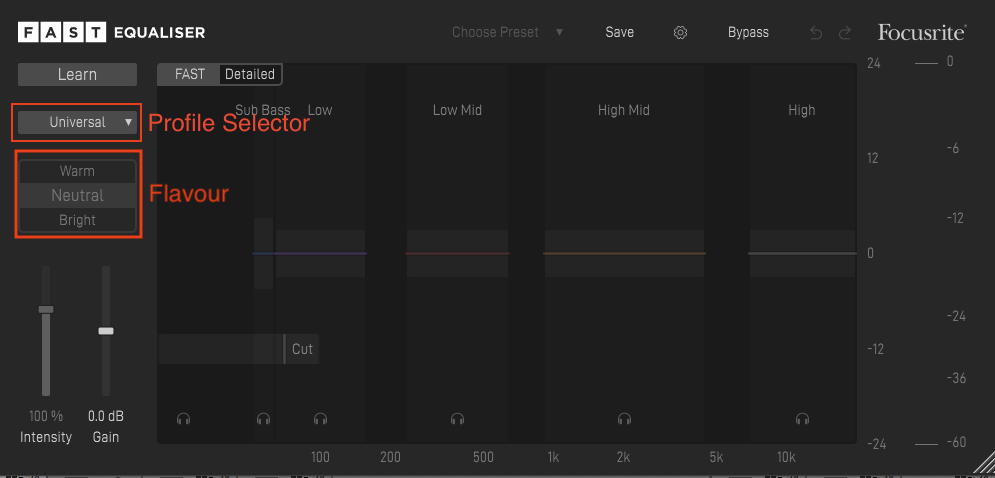Solo the Low Mid band headphone icon
995x478 pixels.
tap(458, 418)
